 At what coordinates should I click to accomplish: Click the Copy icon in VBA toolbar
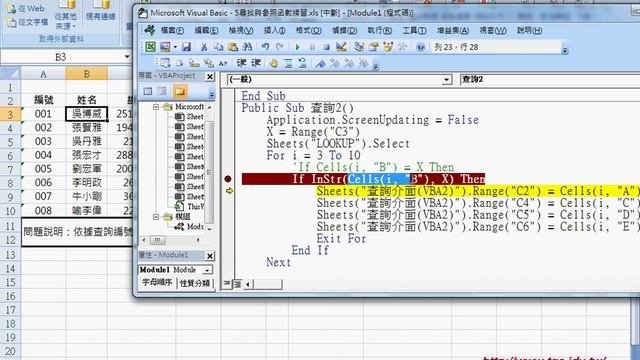[x=218, y=47]
